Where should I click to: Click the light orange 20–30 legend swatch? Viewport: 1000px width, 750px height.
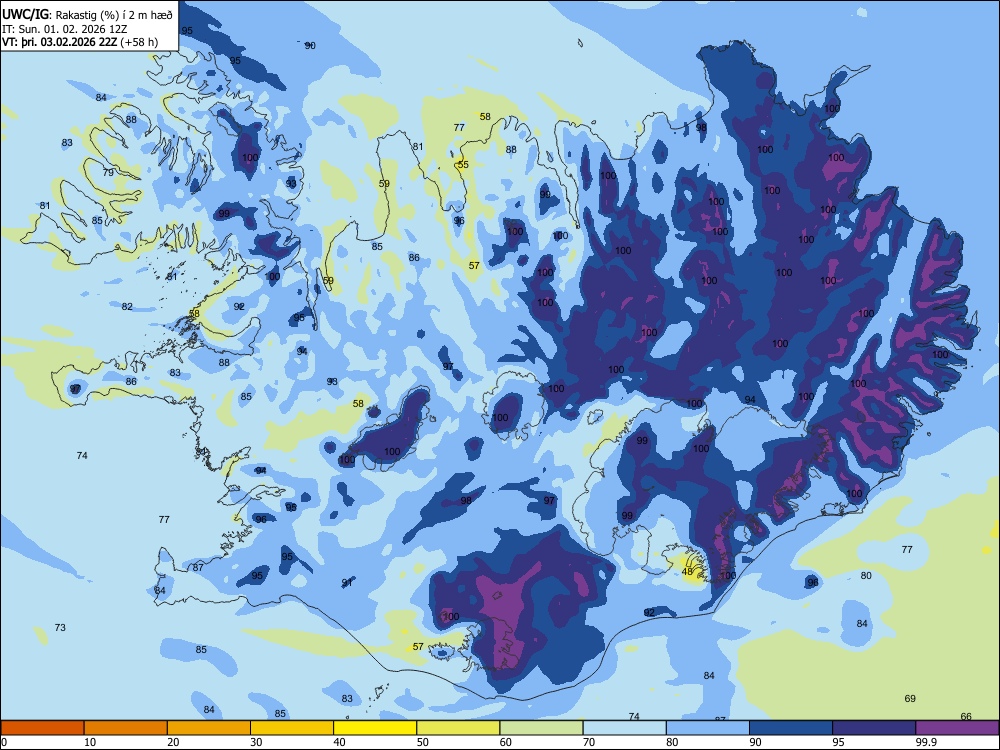209,728
